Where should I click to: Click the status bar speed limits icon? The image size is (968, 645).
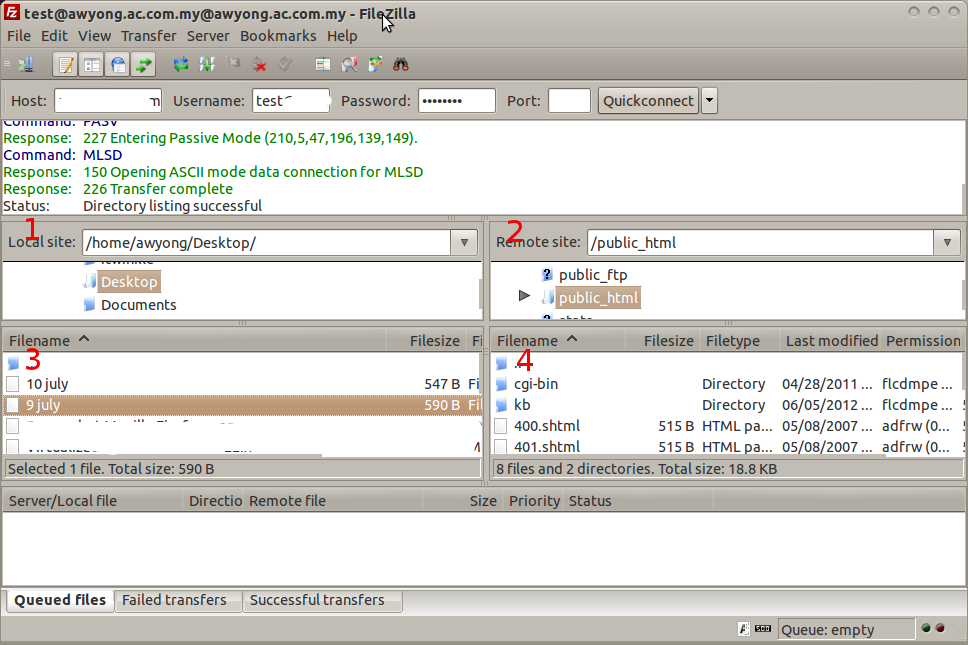click(763, 628)
